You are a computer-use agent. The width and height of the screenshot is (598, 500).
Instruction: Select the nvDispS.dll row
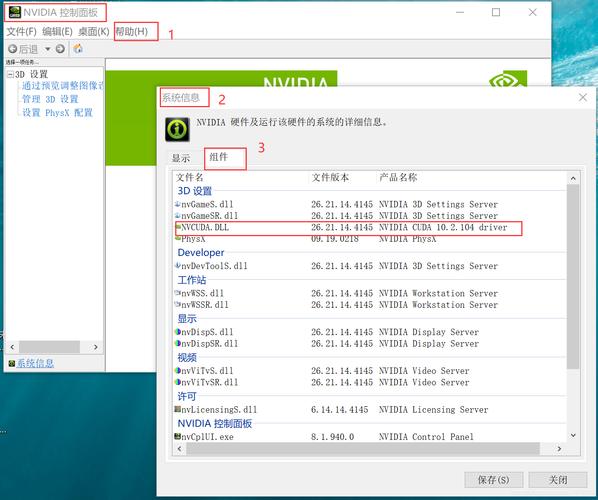point(370,332)
